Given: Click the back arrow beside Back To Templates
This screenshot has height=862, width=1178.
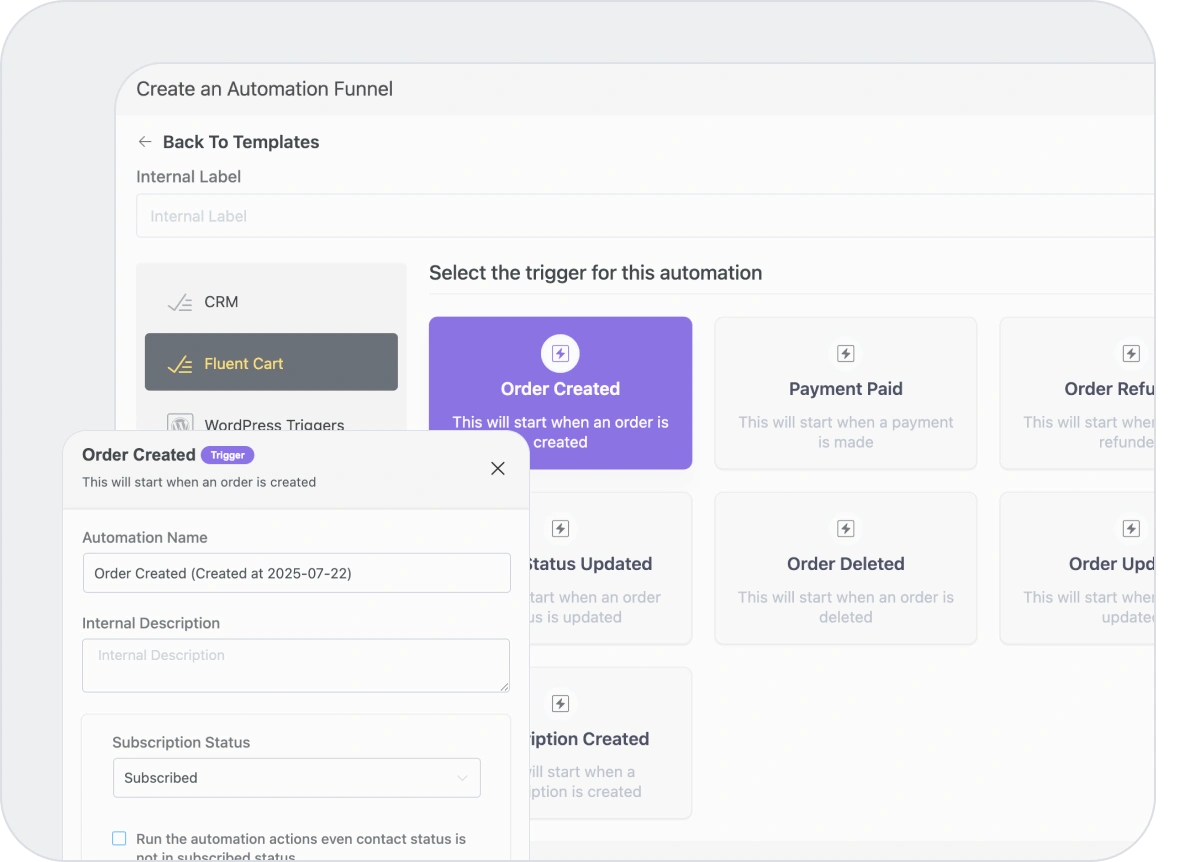Looking at the screenshot, I should [x=144, y=142].
